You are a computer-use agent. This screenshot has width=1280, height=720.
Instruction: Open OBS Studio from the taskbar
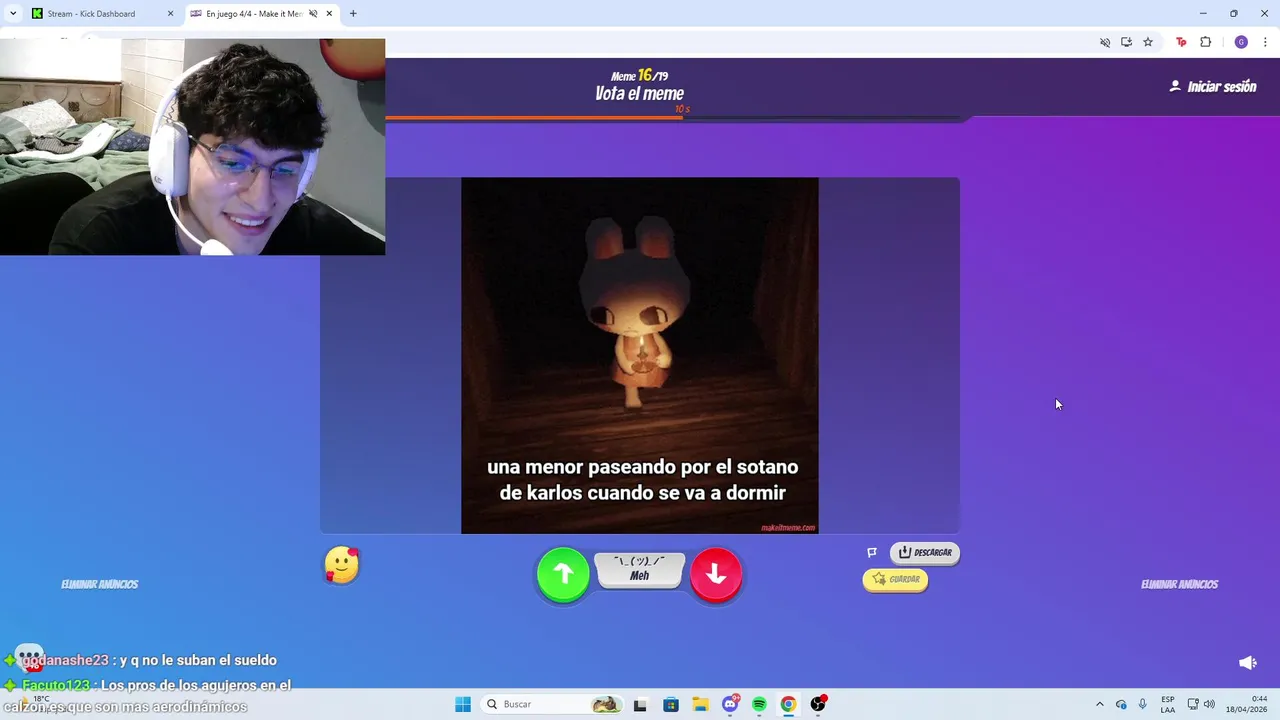click(x=818, y=704)
